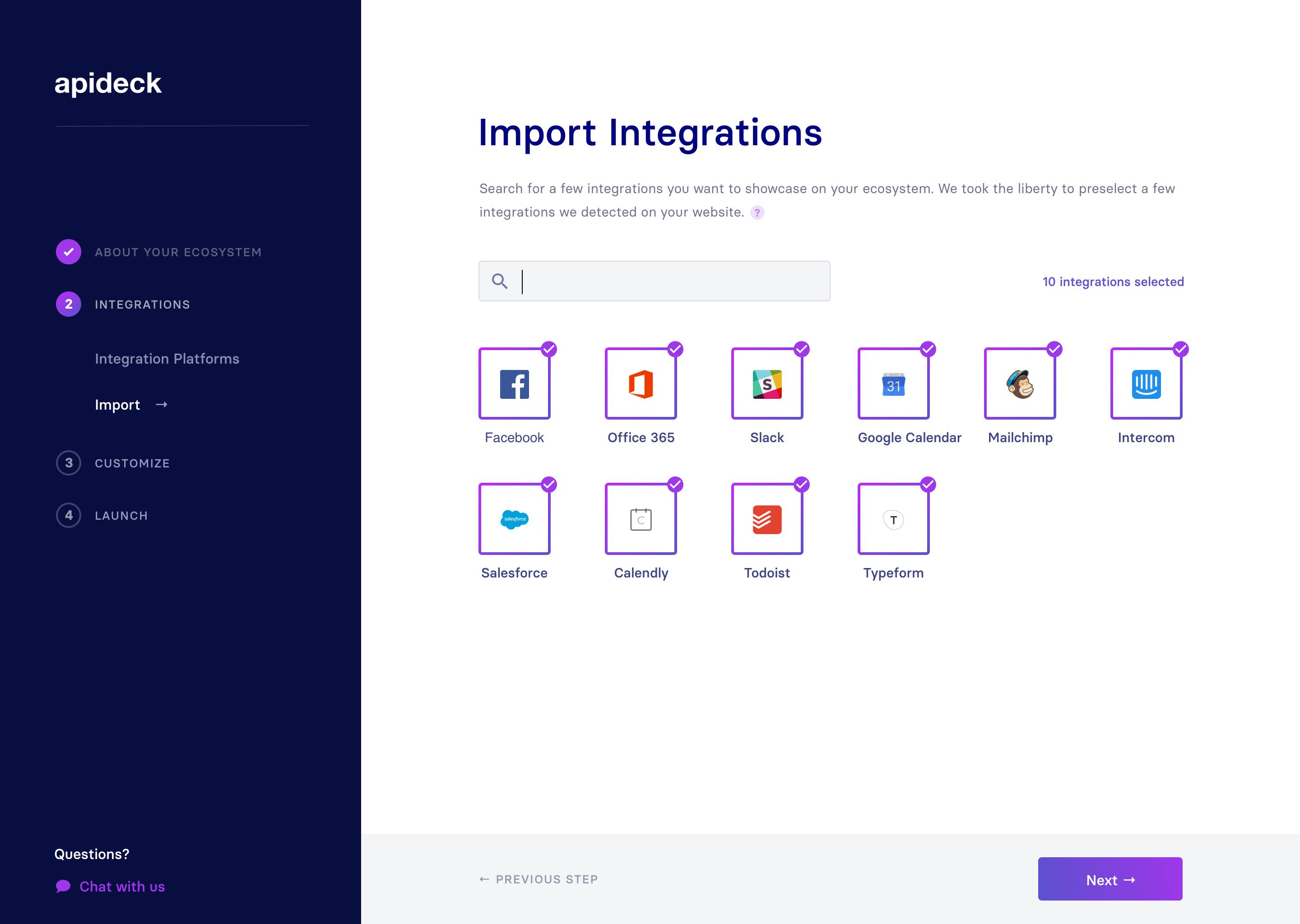Click the apideck logo
Viewport: 1300px width, 924px height.
tap(107, 83)
